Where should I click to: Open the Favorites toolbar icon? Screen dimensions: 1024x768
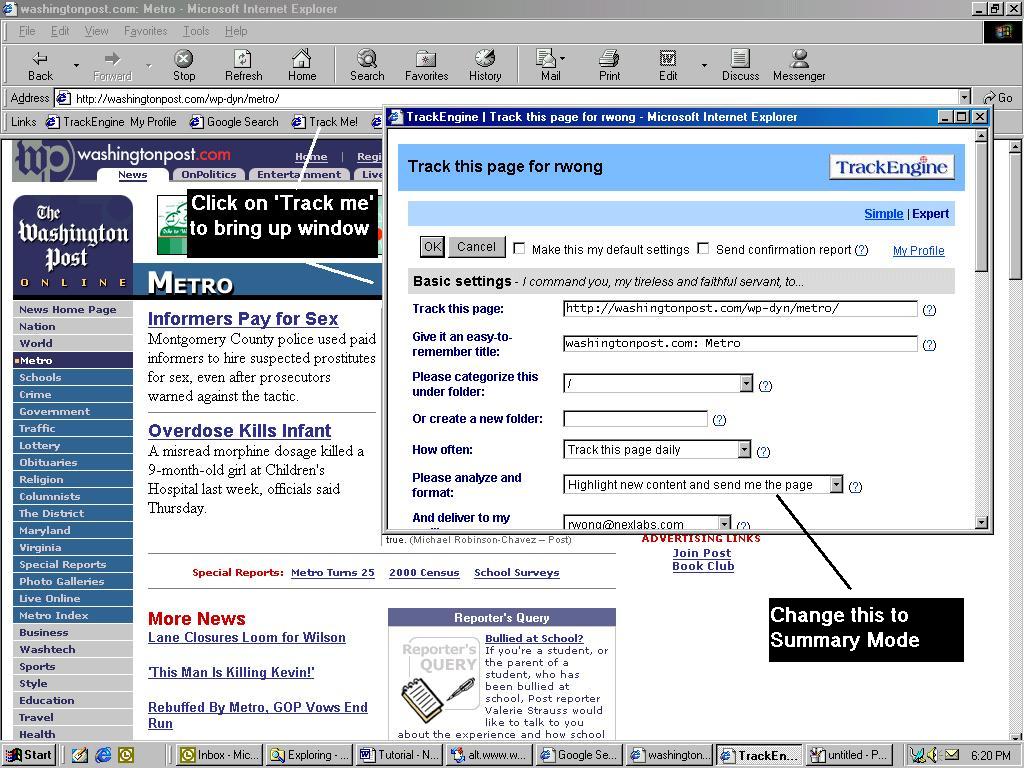(x=426, y=66)
